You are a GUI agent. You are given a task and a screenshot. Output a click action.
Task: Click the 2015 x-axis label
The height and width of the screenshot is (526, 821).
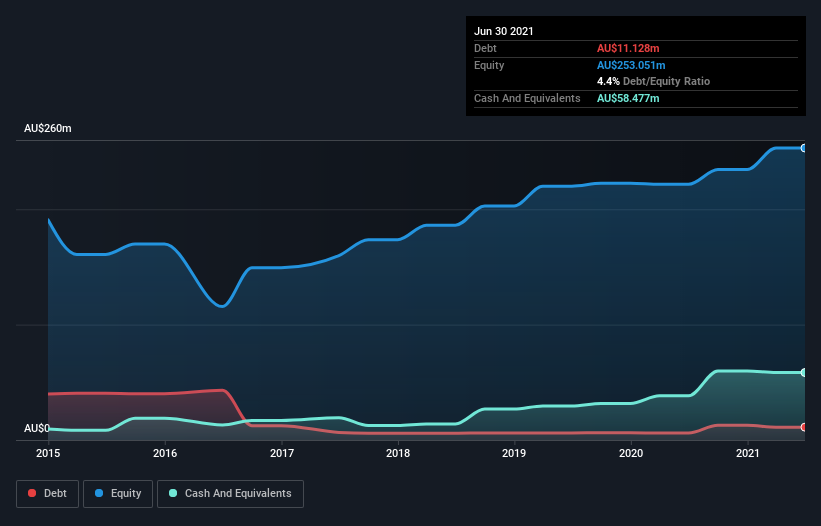[48, 453]
